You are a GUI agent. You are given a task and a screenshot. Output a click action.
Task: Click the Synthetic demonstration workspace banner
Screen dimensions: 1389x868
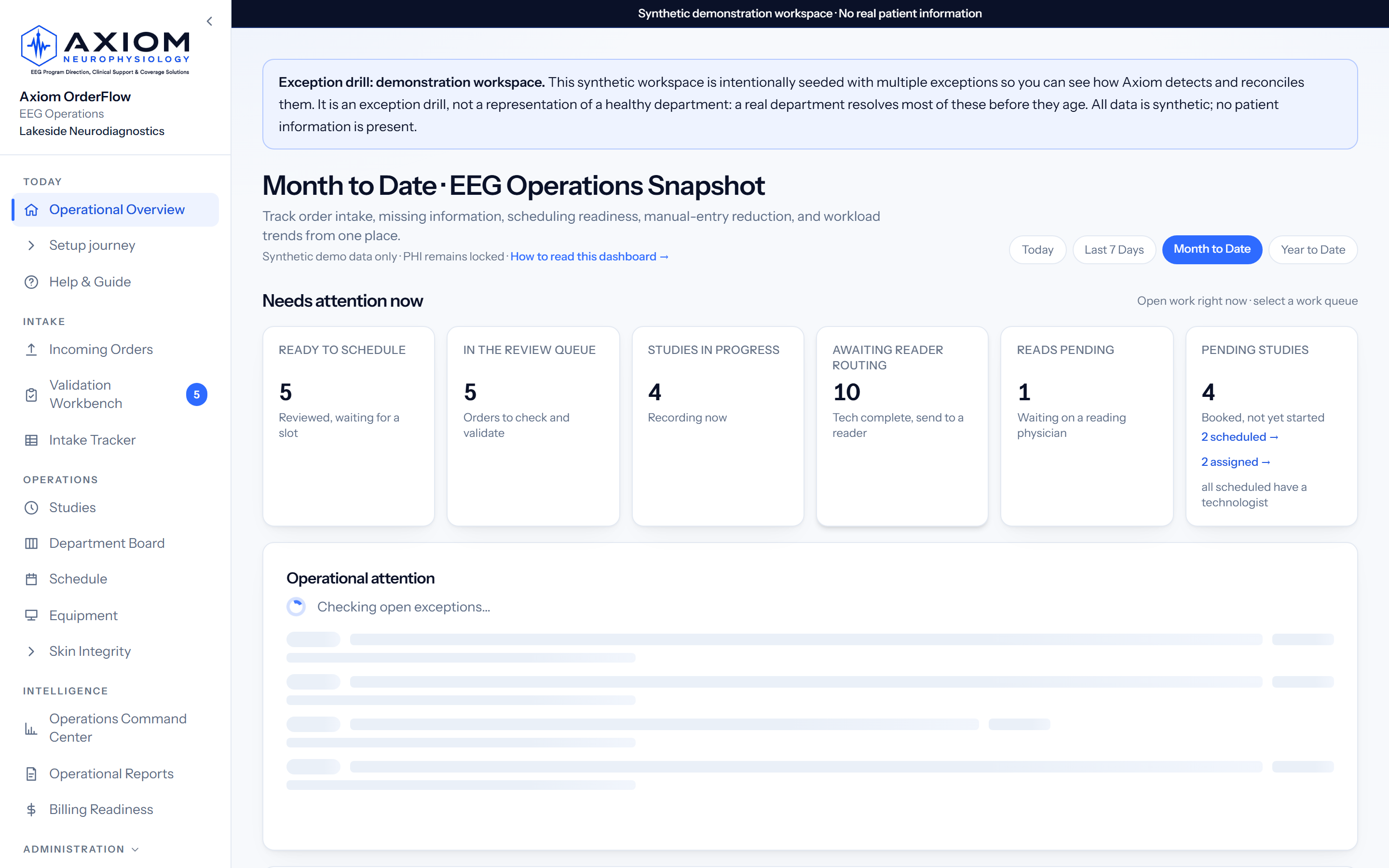(810, 14)
